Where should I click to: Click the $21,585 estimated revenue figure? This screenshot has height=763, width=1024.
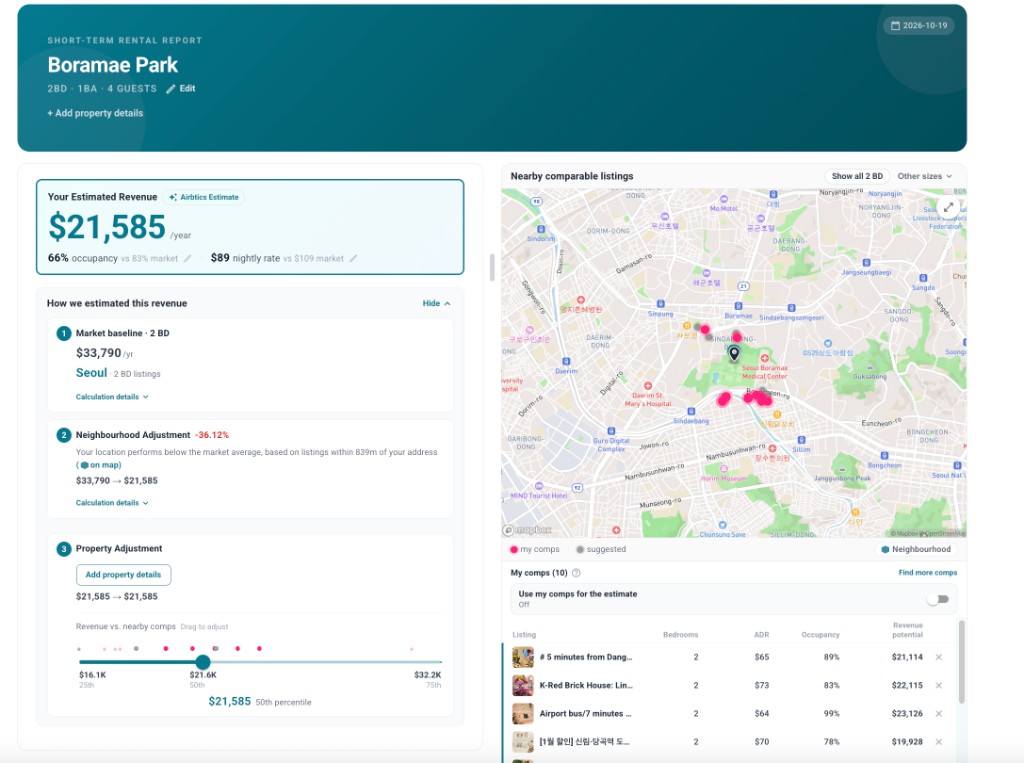coord(107,227)
